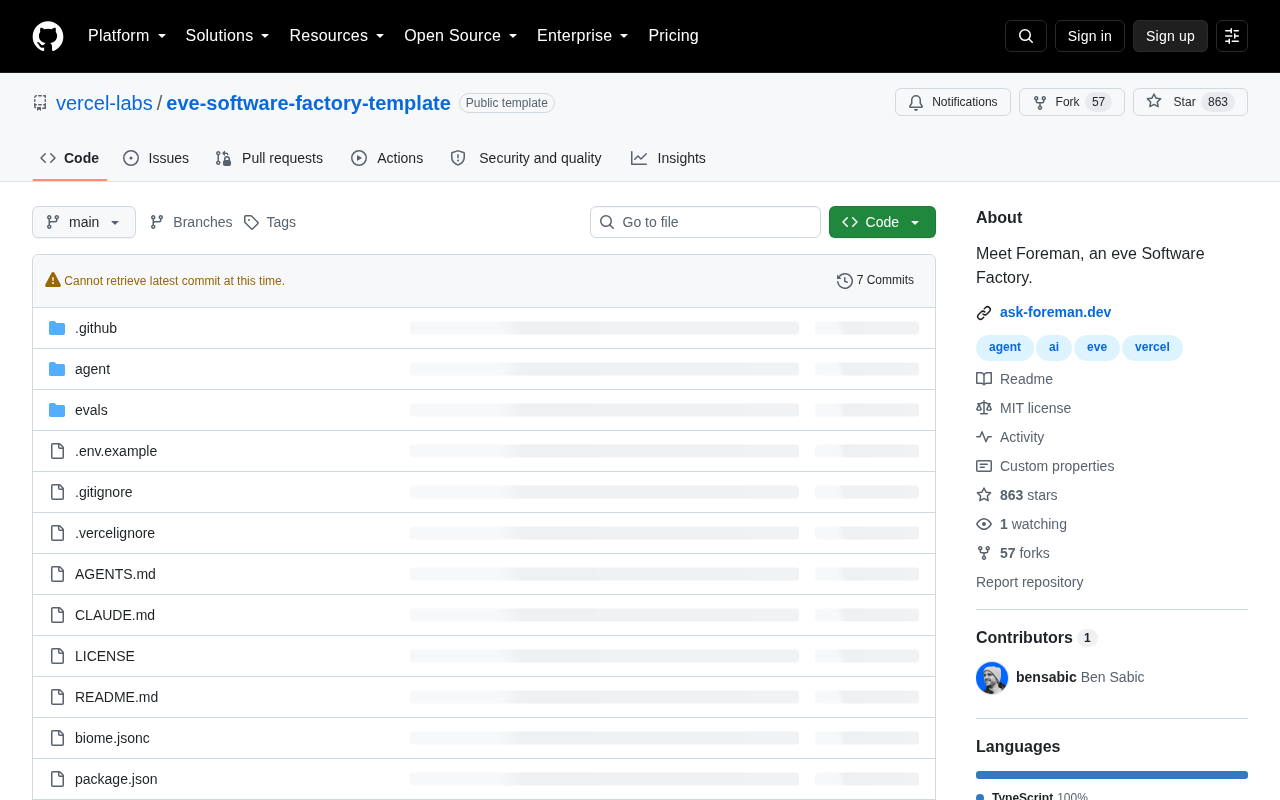
Task: Click the repository template icon beside vercel-labs
Action: click(x=40, y=103)
